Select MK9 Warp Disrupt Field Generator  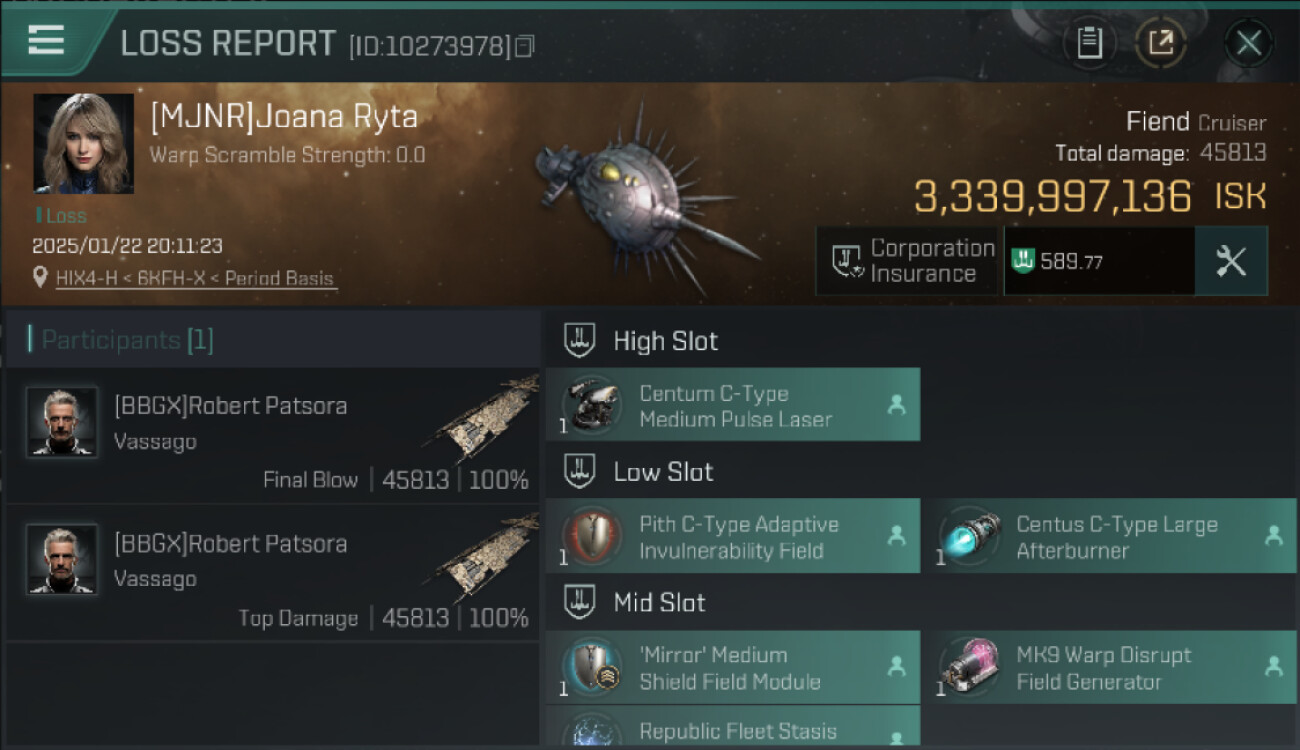pos(1108,668)
